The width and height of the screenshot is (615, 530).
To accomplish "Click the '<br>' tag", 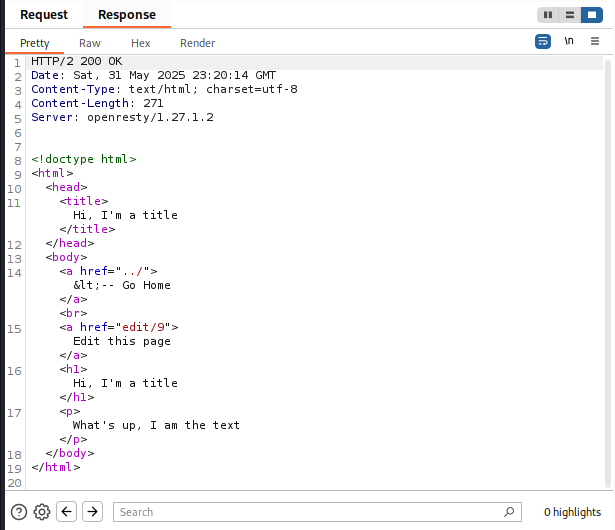I will click(x=73, y=313).
